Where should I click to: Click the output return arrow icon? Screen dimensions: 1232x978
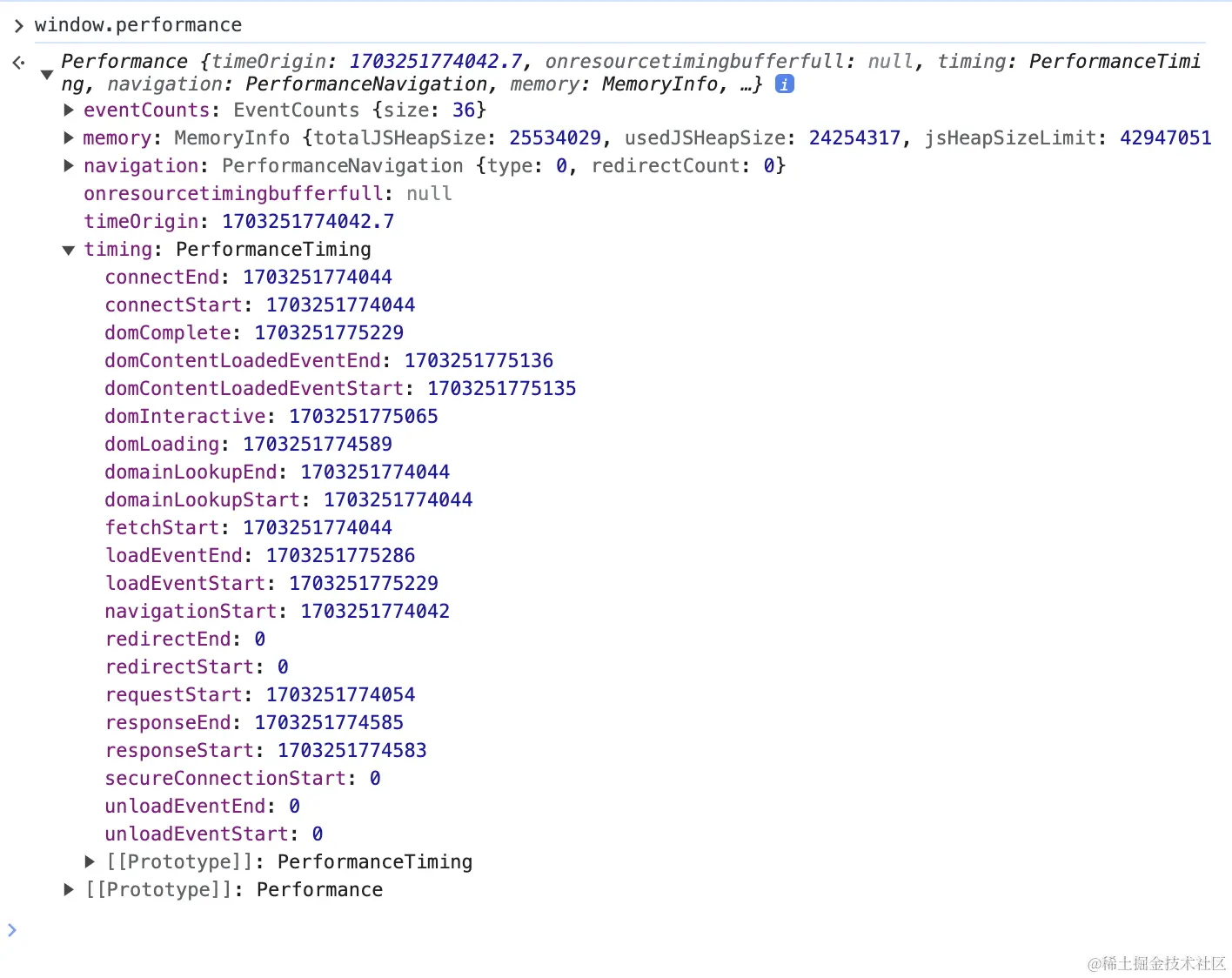[x=19, y=63]
